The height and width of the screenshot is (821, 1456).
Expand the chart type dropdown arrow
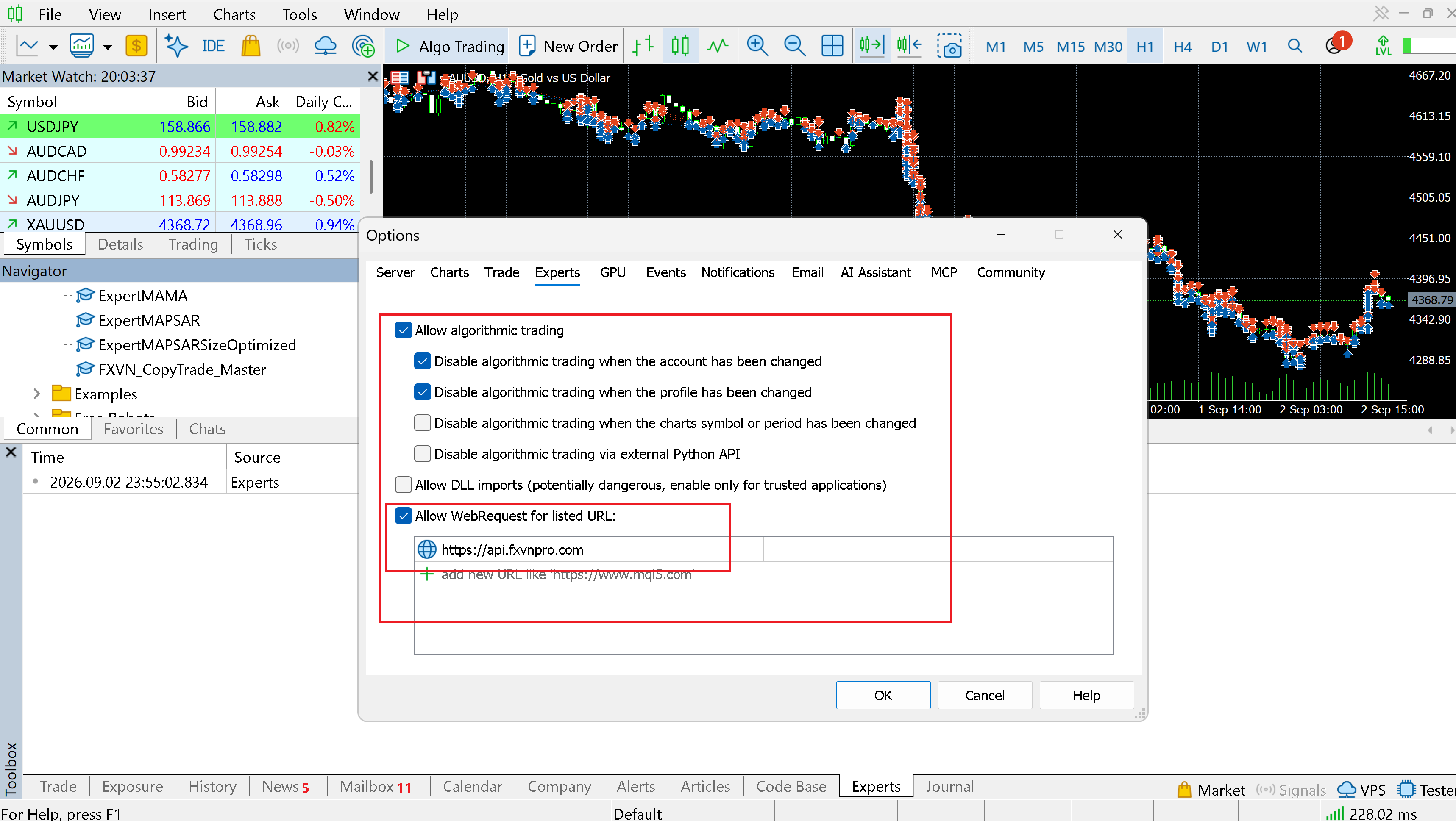[x=53, y=47]
